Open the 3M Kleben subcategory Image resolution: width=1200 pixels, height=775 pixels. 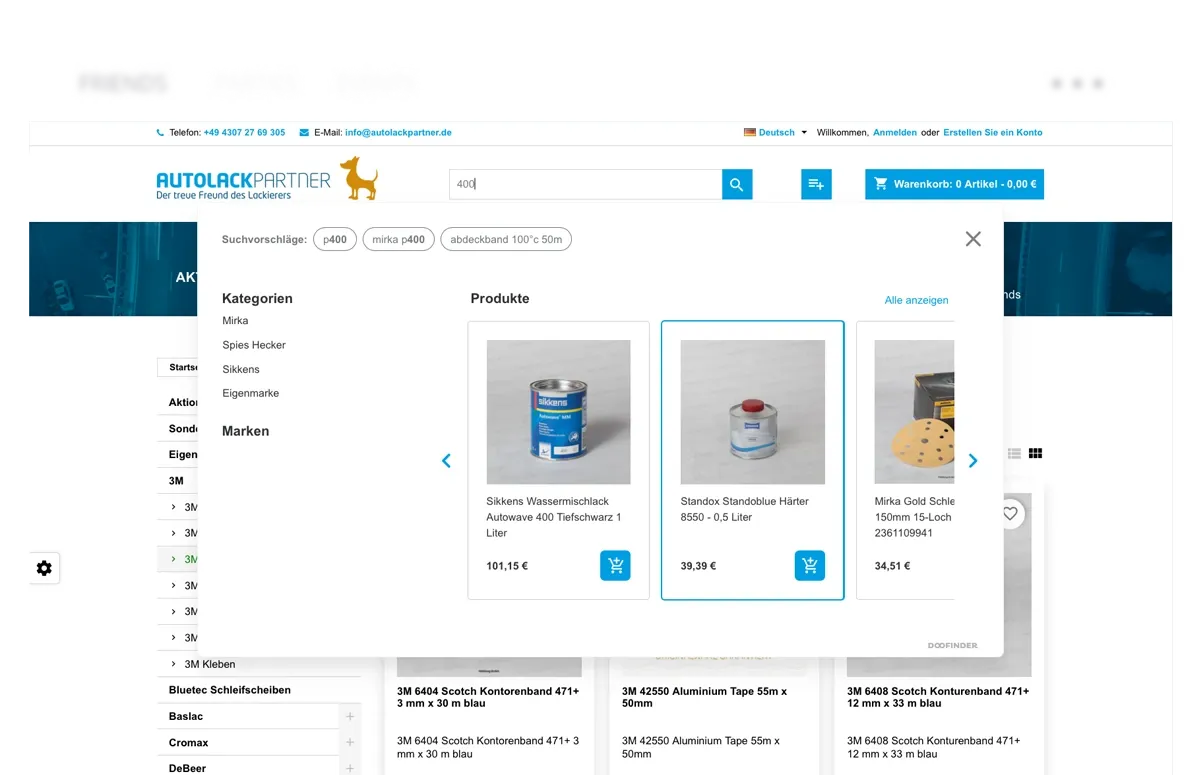(210, 664)
